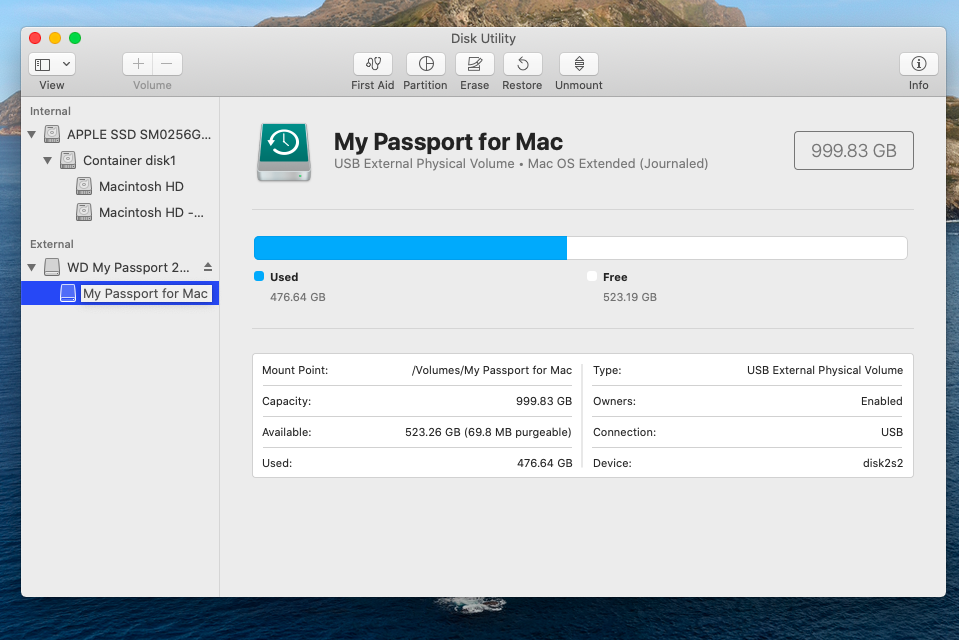
Task: Click the 523.19 GB free value
Action: pyautogui.click(x=630, y=297)
